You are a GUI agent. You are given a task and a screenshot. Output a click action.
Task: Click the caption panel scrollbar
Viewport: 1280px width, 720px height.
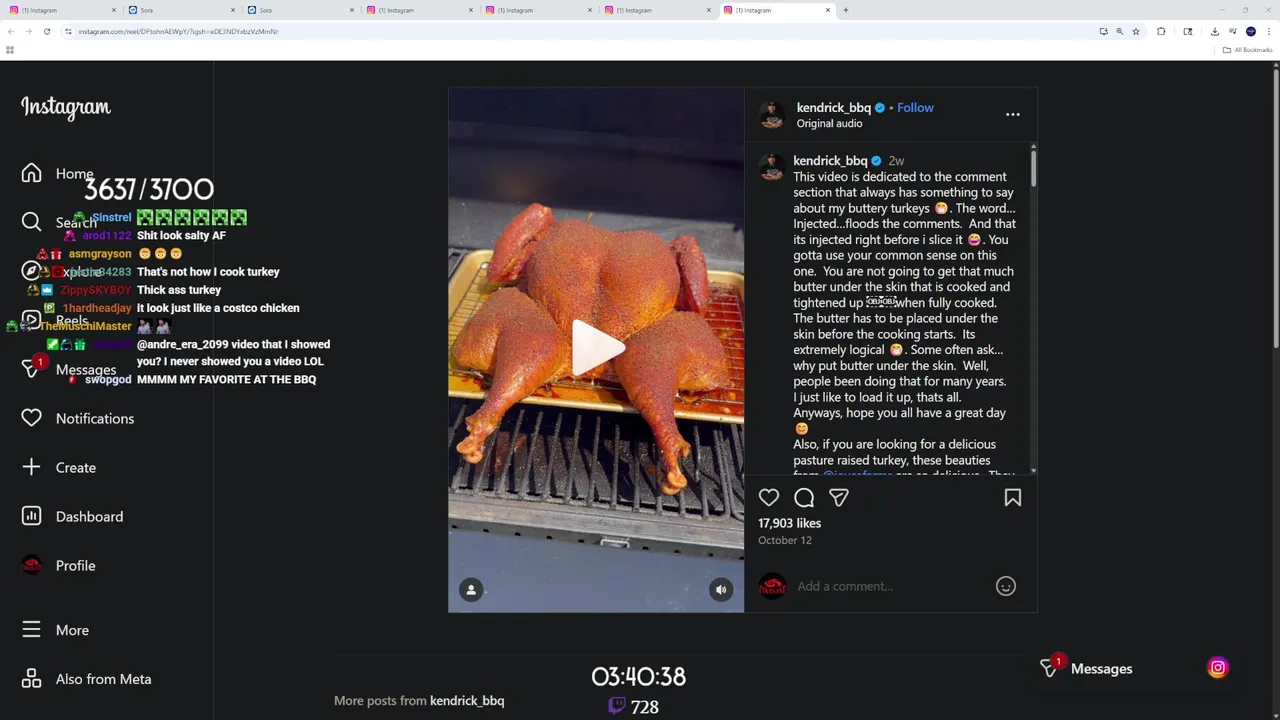click(x=1033, y=165)
